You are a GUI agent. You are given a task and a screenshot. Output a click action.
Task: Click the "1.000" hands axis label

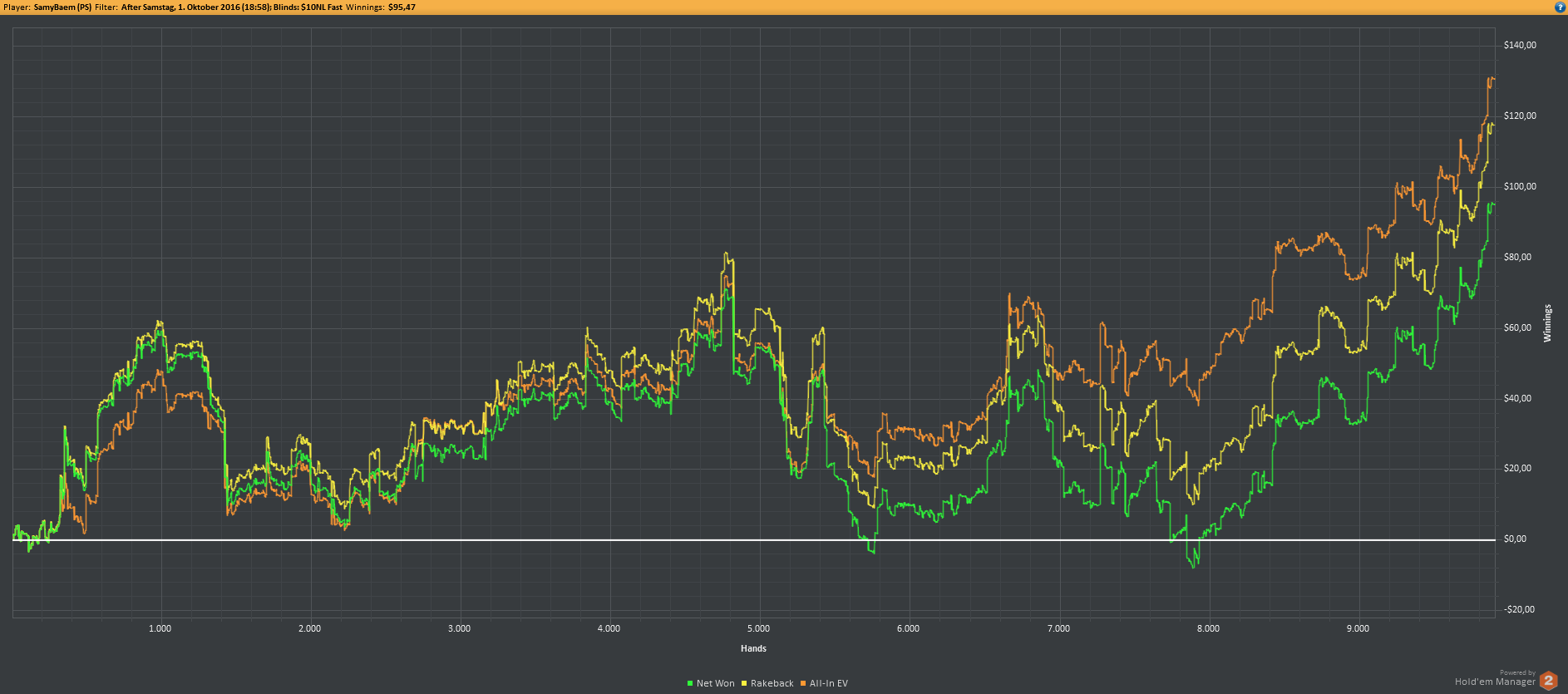(x=160, y=628)
